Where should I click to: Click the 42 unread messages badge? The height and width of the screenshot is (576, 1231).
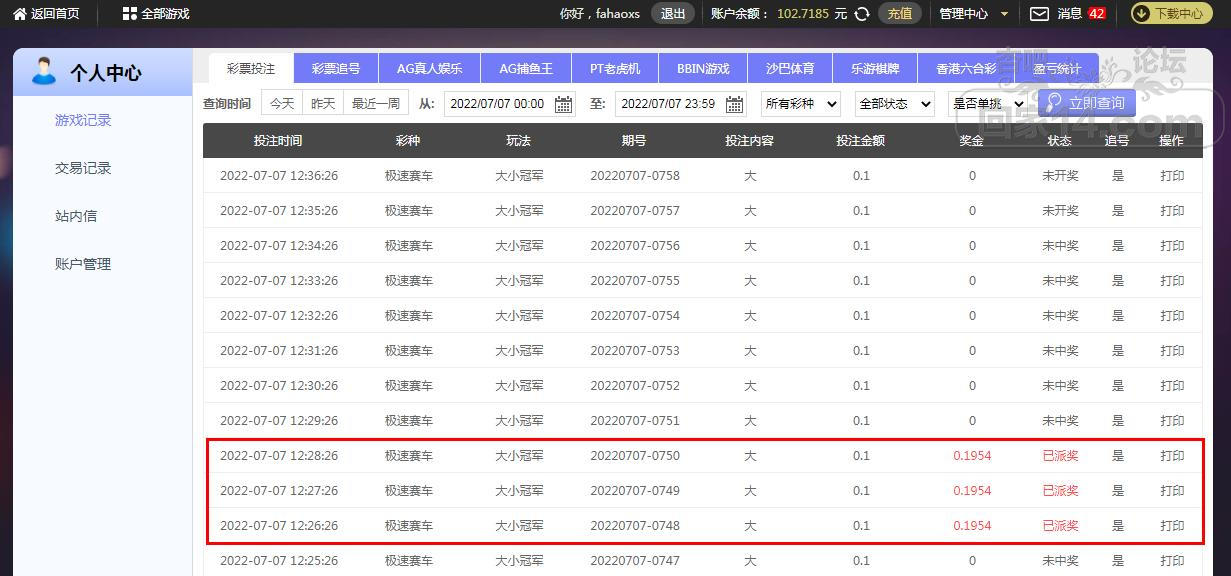pos(1097,14)
